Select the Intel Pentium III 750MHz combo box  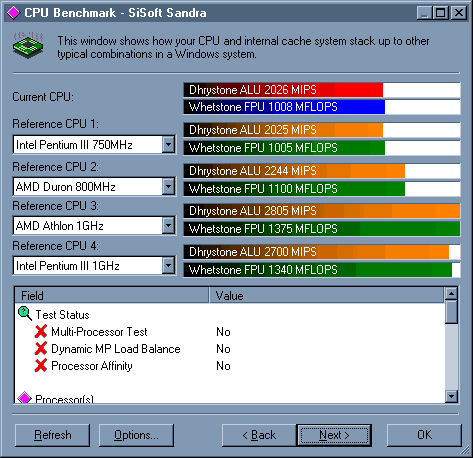click(94, 144)
